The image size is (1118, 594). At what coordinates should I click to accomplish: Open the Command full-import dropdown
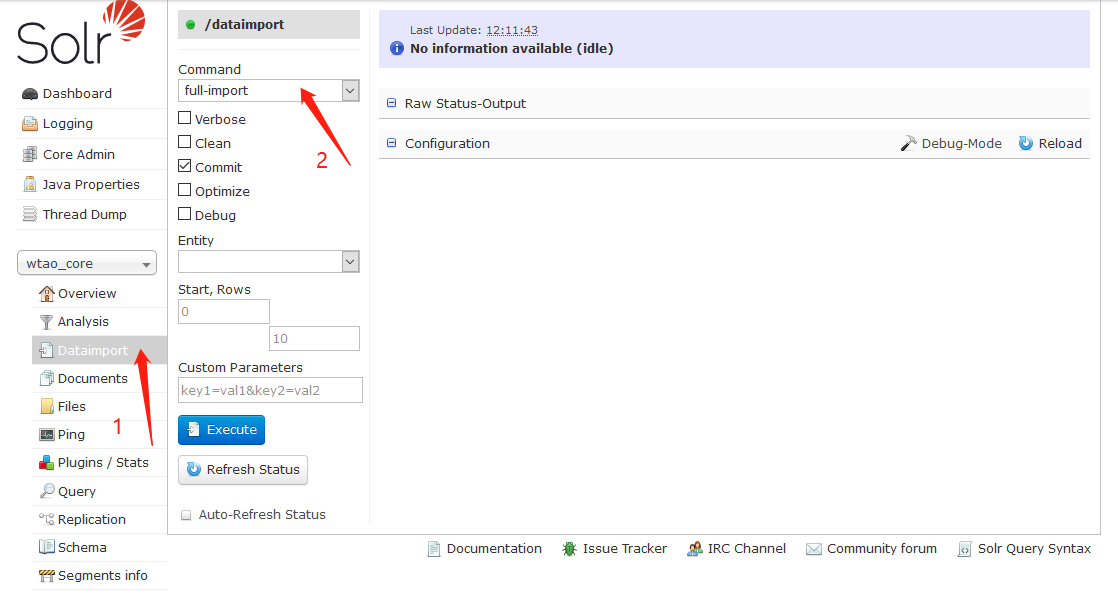click(269, 91)
